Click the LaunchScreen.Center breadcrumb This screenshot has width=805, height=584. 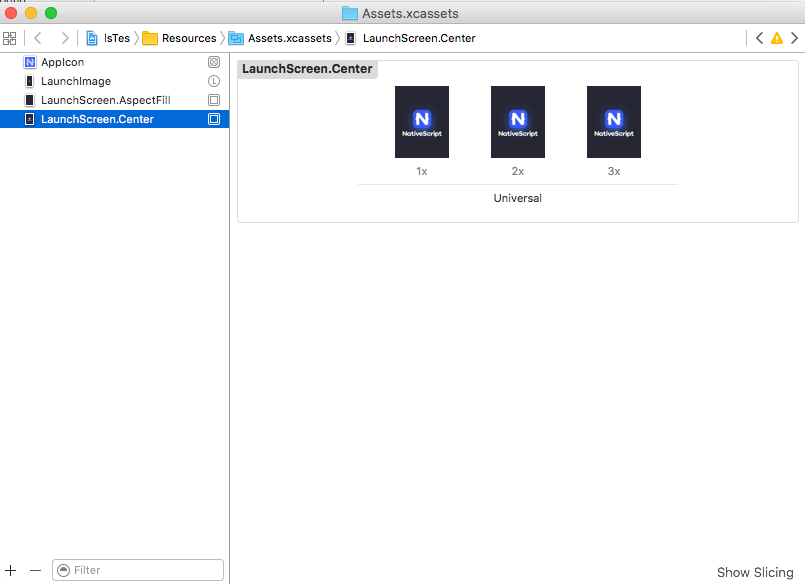coord(411,38)
